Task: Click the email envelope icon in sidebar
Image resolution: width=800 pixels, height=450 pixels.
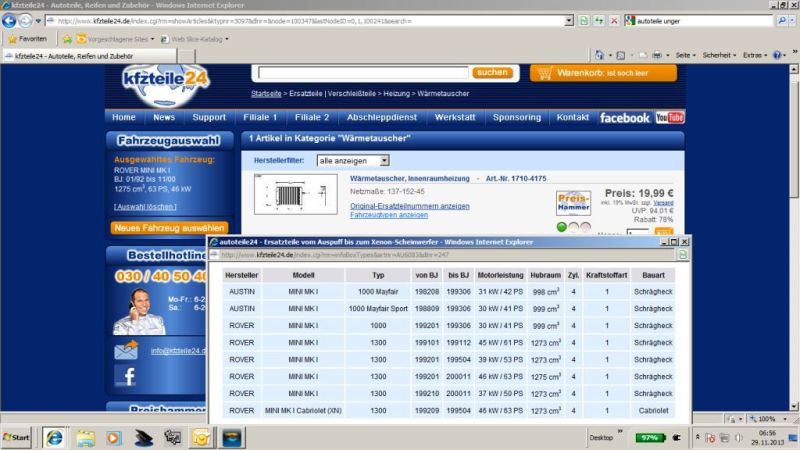Action: click(x=126, y=350)
